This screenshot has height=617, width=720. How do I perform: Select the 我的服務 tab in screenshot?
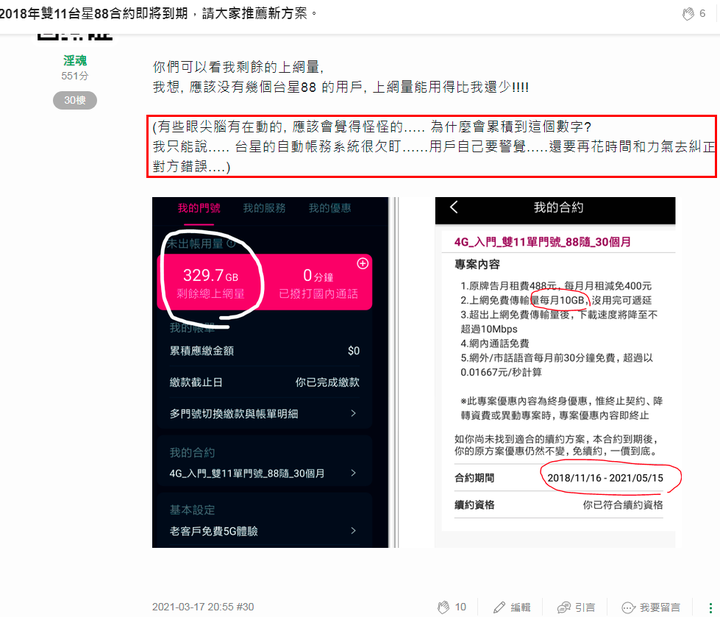point(264,208)
